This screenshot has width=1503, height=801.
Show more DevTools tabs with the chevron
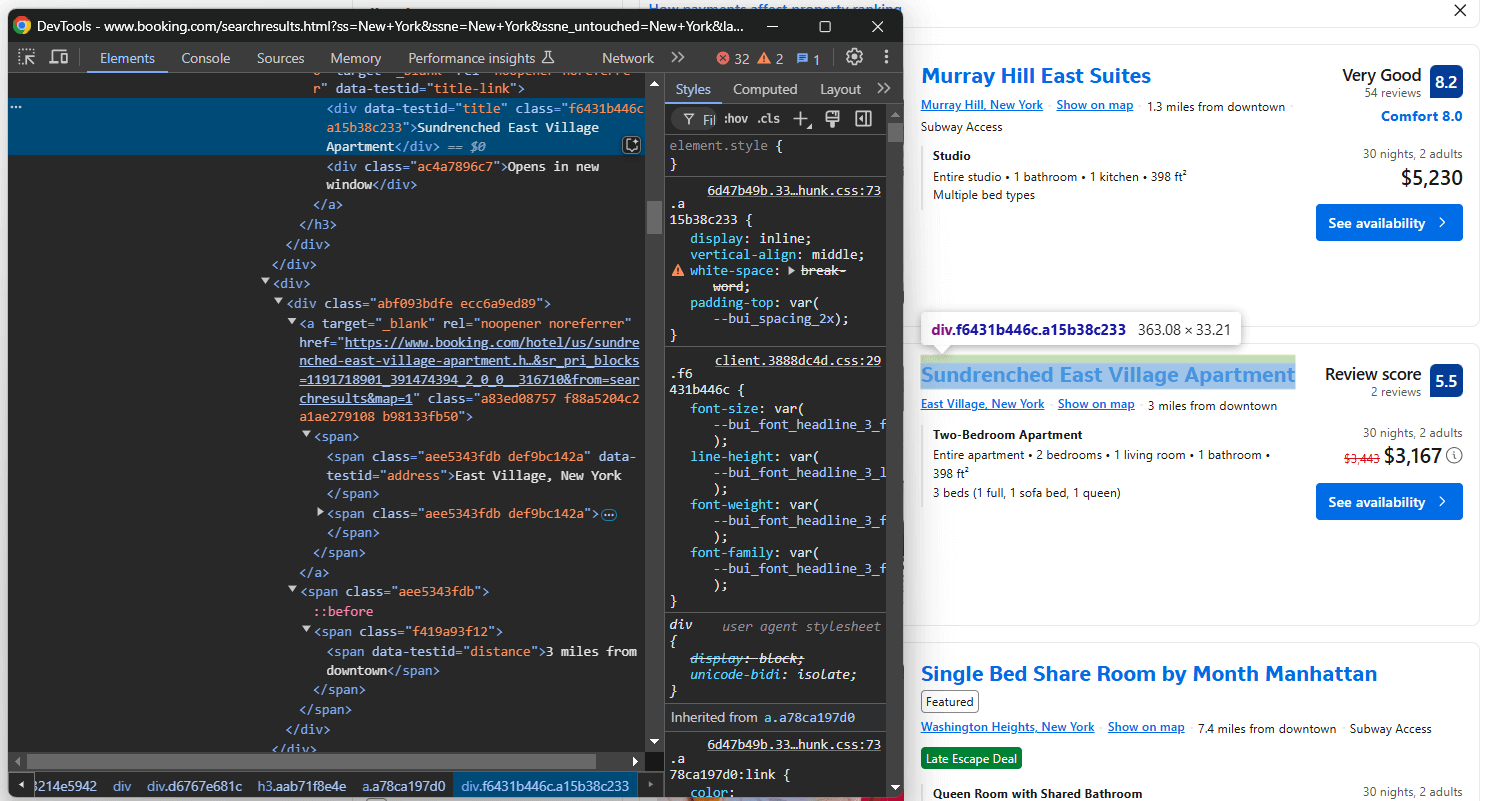click(678, 57)
